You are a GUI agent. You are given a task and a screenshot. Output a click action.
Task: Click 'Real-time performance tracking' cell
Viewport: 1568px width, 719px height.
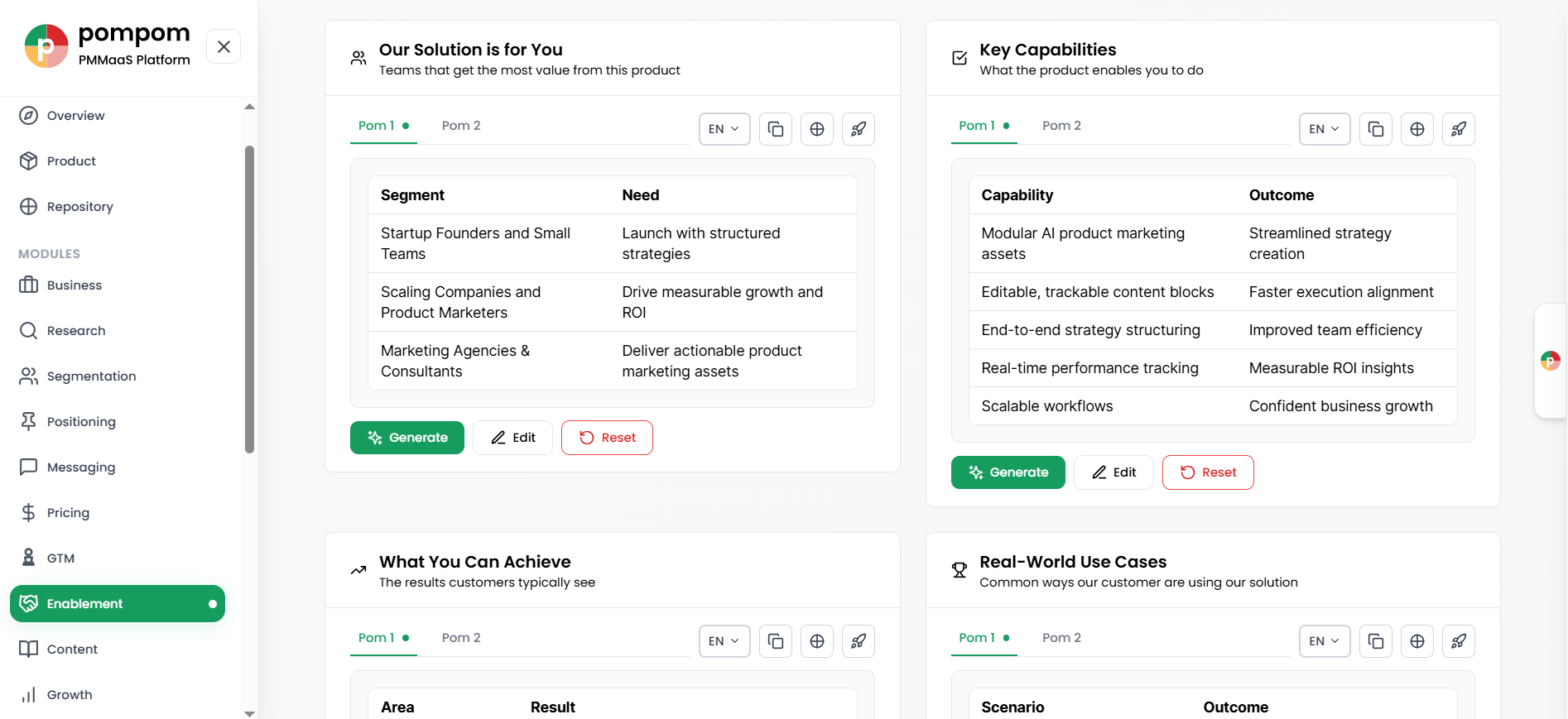click(1103, 368)
